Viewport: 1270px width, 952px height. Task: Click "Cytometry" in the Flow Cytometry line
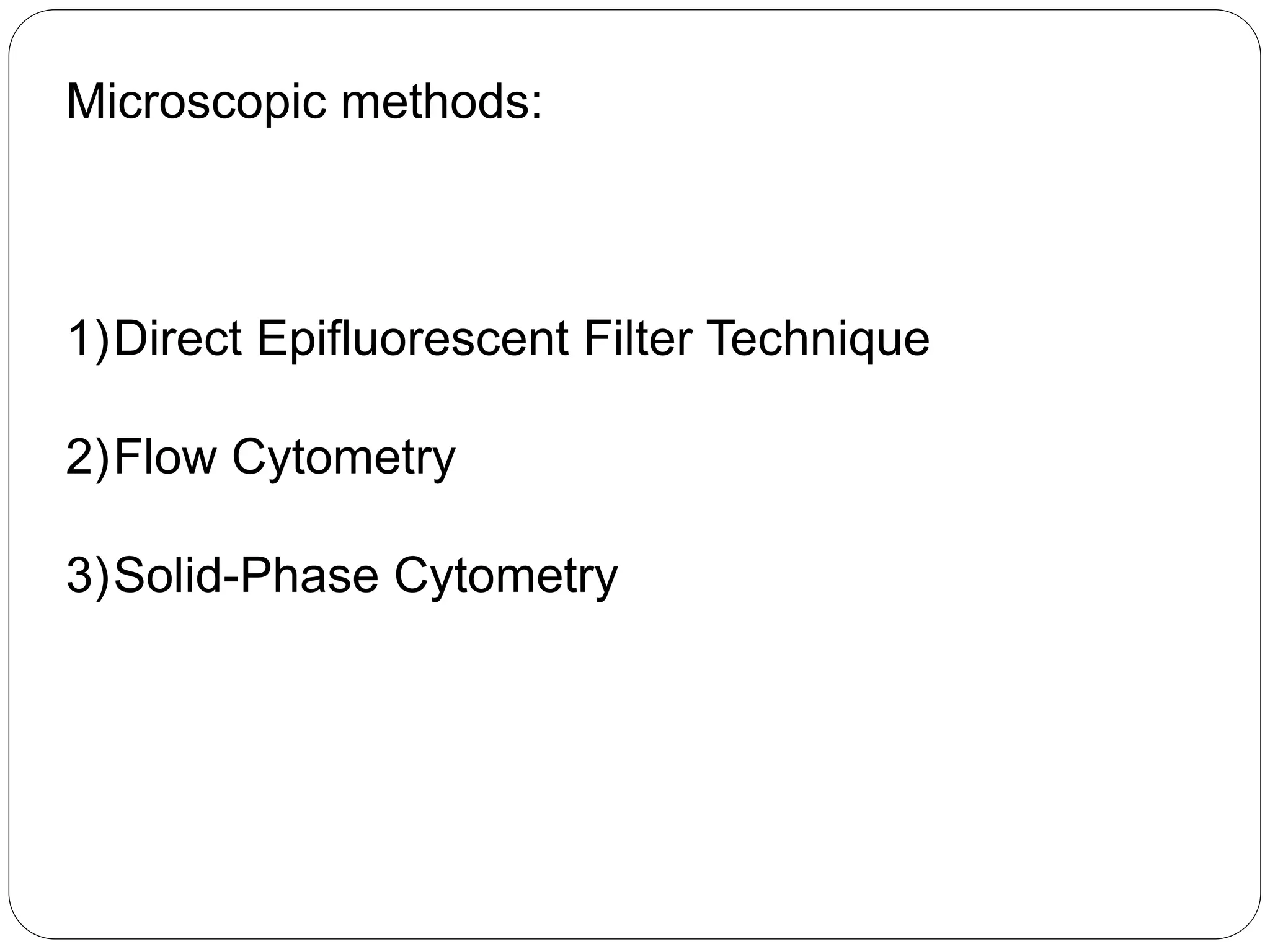pos(344,457)
